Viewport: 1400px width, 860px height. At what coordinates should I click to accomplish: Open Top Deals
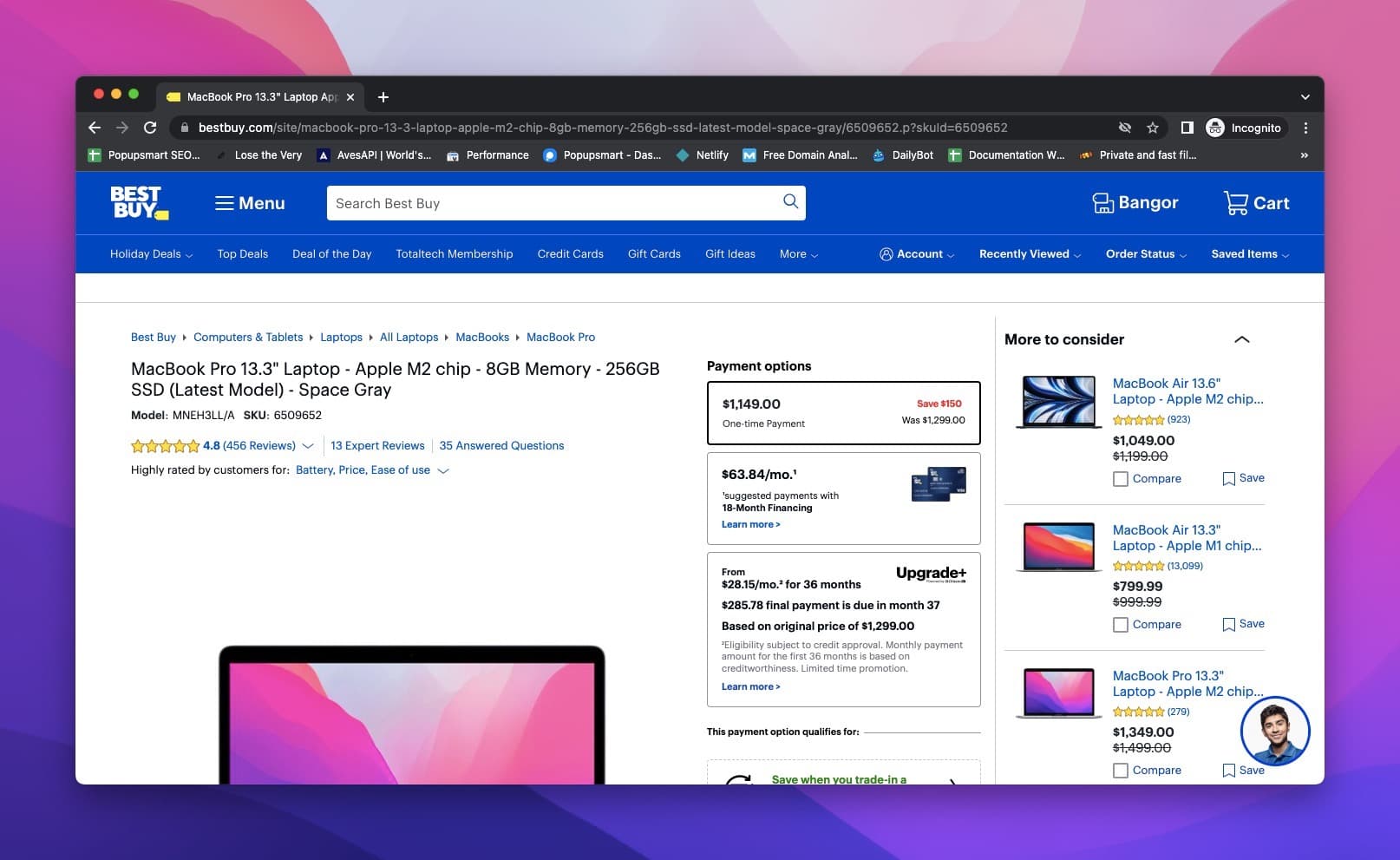[x=243, y=254]
